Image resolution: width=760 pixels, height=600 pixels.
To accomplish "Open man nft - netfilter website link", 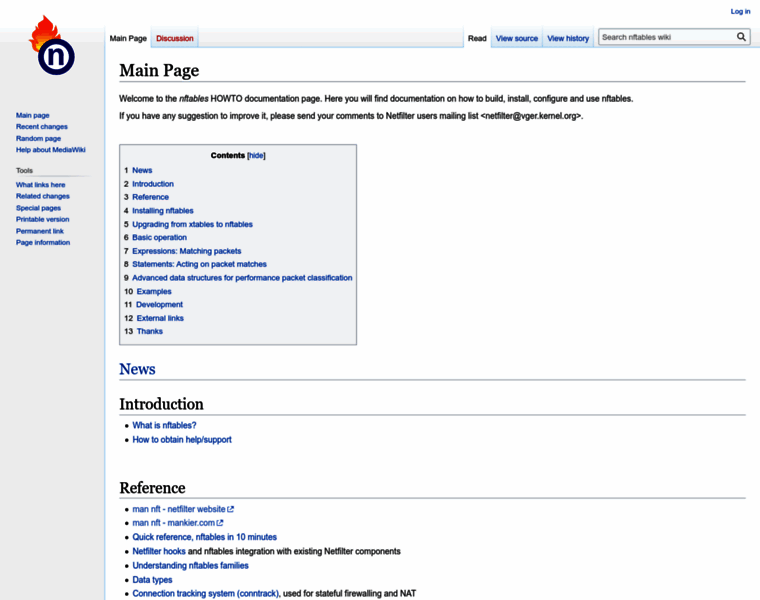I will tap(179, 509).
